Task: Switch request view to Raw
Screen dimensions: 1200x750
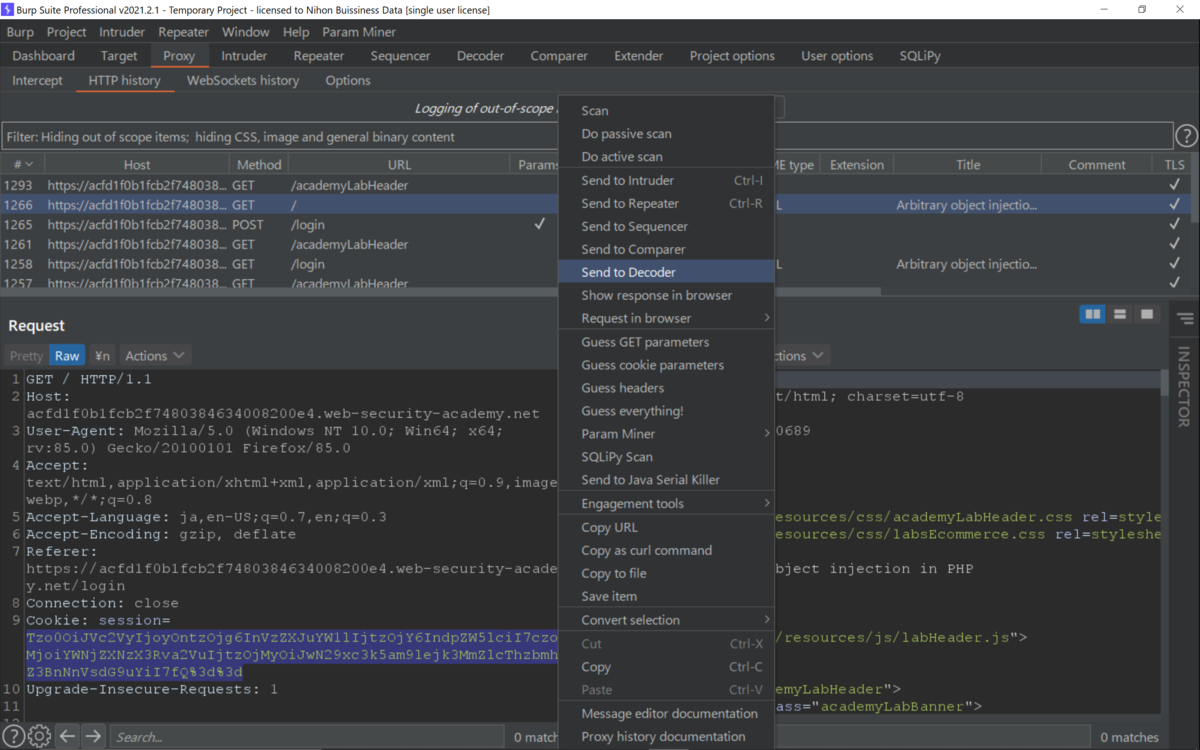Action: pos(67,355)
